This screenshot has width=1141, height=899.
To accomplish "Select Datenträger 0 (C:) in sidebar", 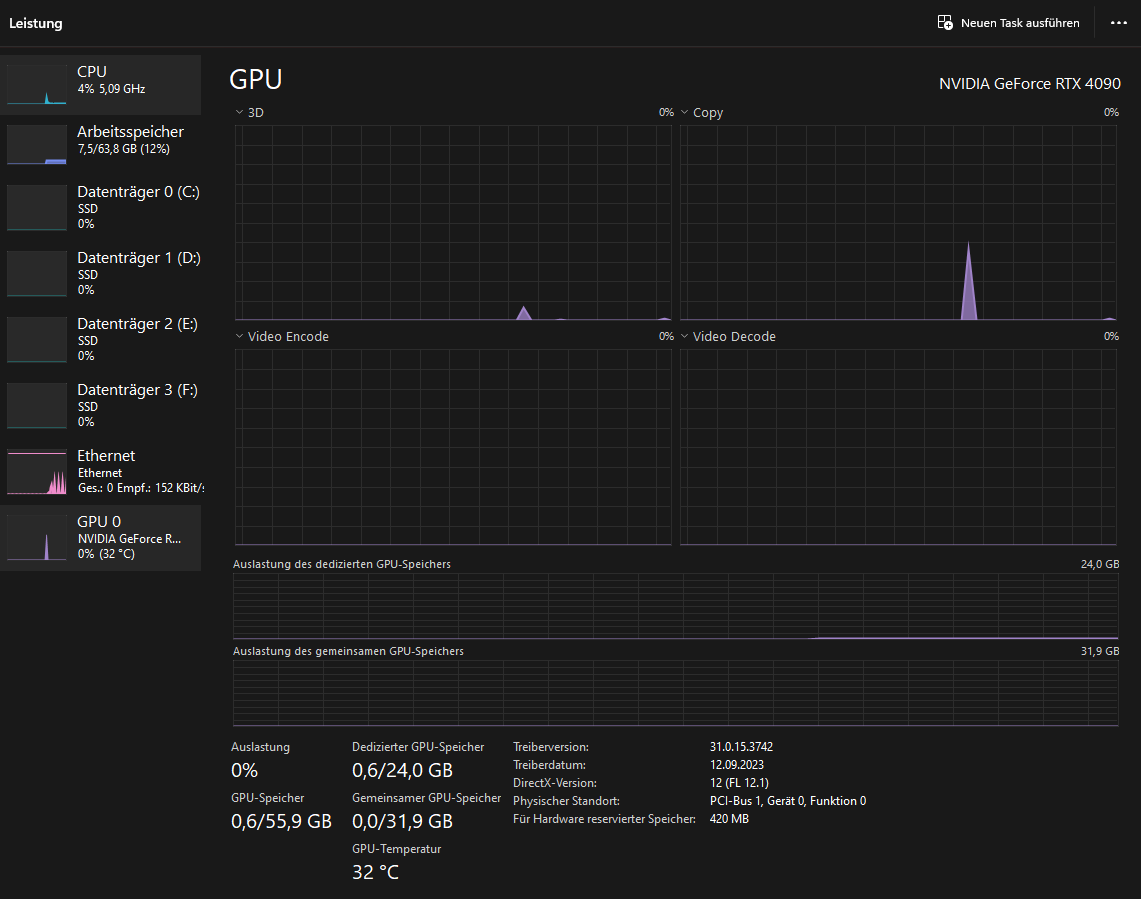I will coord(101,207).
